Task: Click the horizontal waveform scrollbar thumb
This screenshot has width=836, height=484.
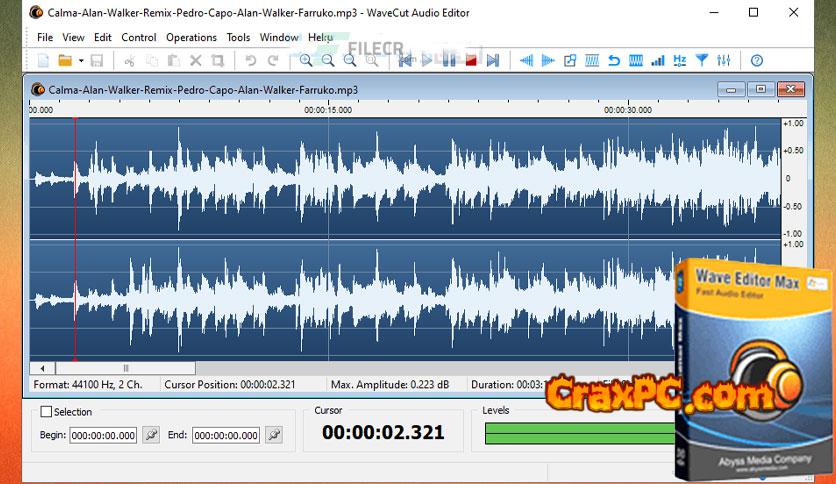Action: coord(125,368)
